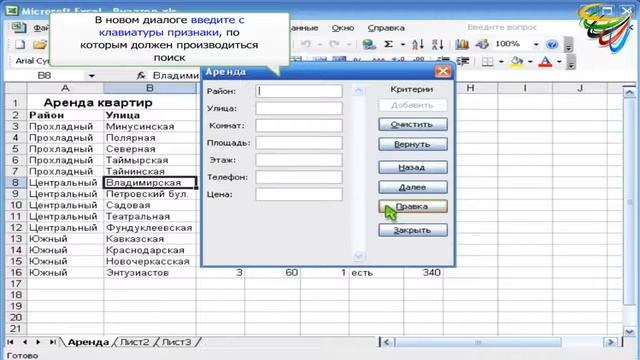Switch to the Лист3 sheet tab
This screenshot has height=360, width=640.
tap(176, 342)
